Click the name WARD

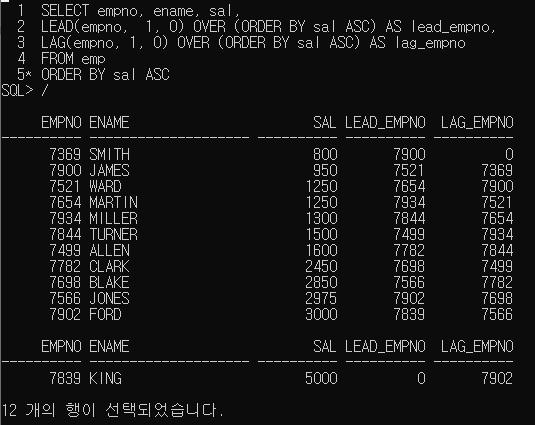(x=105, y=187)
